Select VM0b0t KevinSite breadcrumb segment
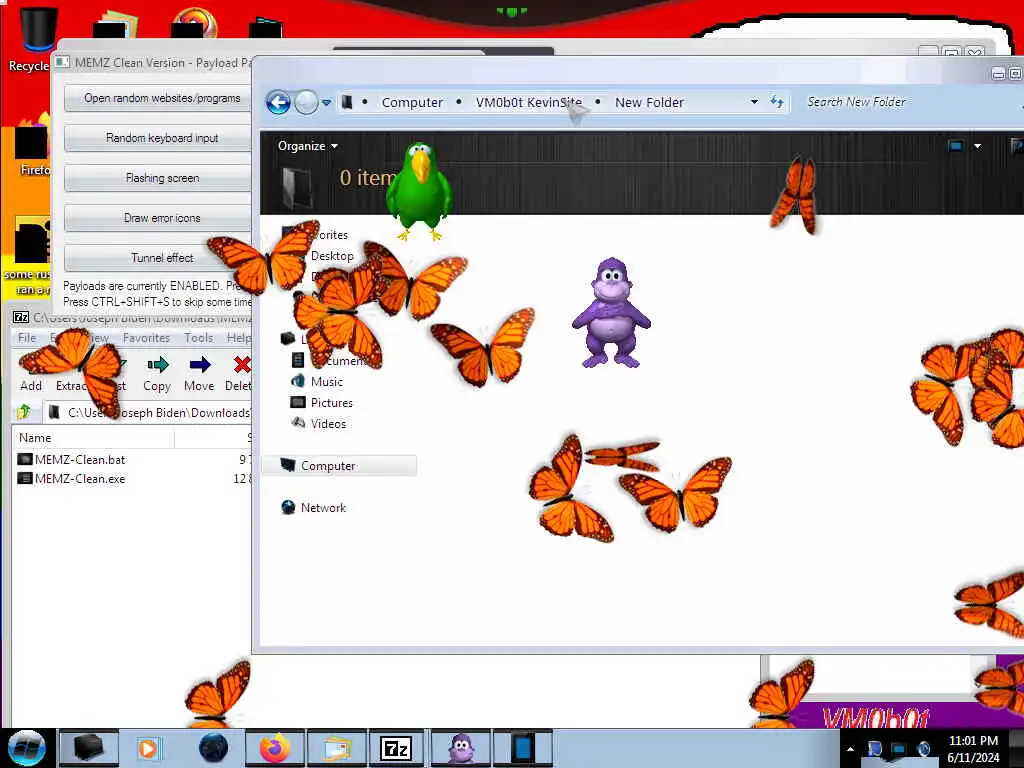The width and height of the screenshot is (1024, 768). pyautogui.click(x=528, y=103)
